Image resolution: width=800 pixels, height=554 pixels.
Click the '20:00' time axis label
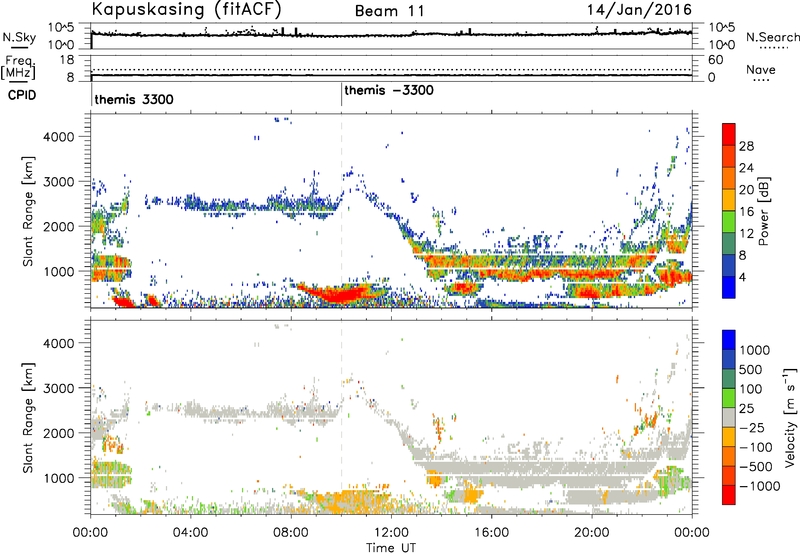pos(592,533)
